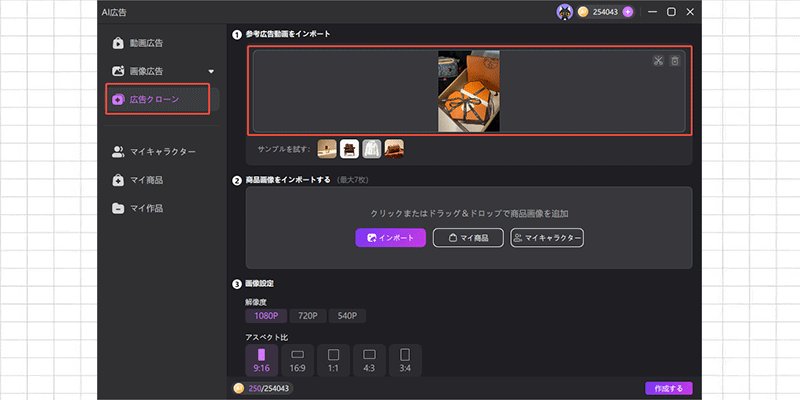
Task: Click the purple インポート button
Action: pyautogui.click(x=390, y=238)
